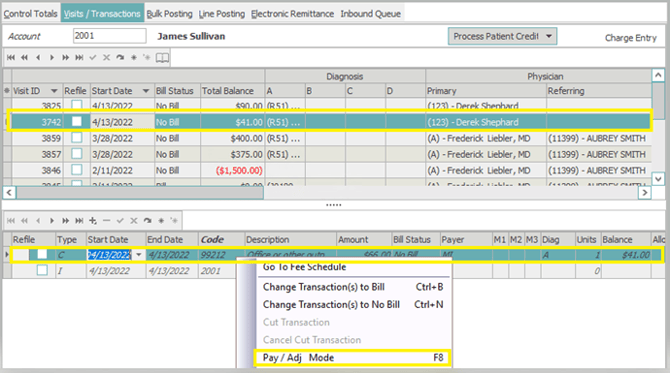This screenshot has height=373, width=670.
Task: Refresh visits data with curved arrow icon
Action: [x=120, y=57]
